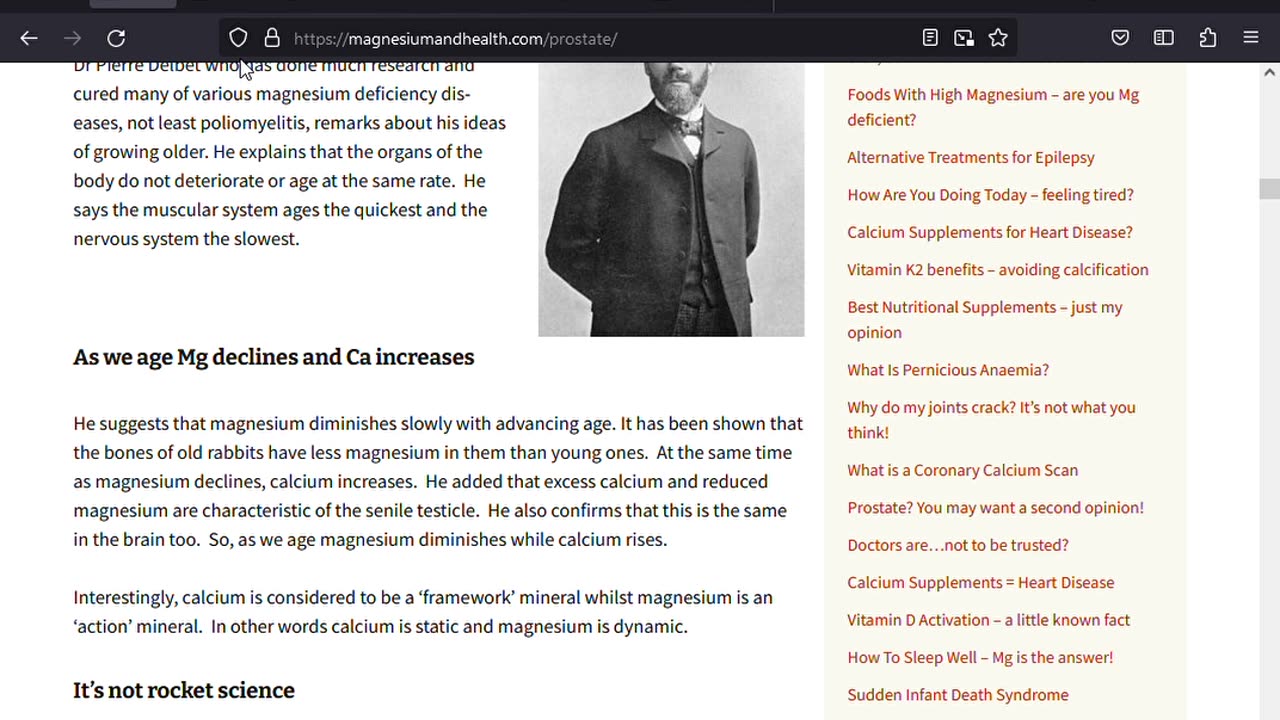Open 'Calcium Supplements for Heart Disease?' link
The image size is (1280, 720).
990,232
